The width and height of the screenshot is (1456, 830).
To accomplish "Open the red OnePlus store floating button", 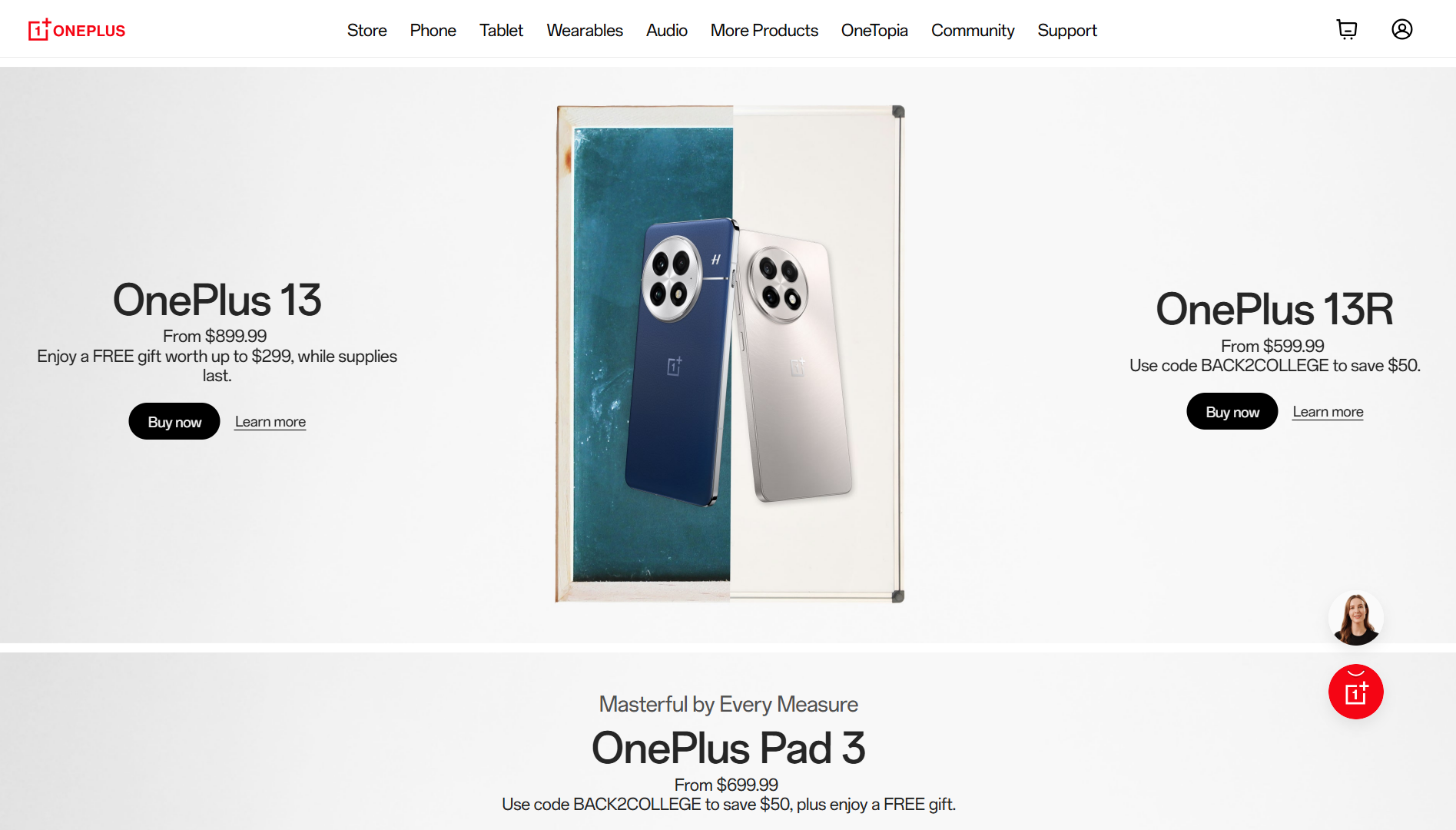I will point(1356,692).
